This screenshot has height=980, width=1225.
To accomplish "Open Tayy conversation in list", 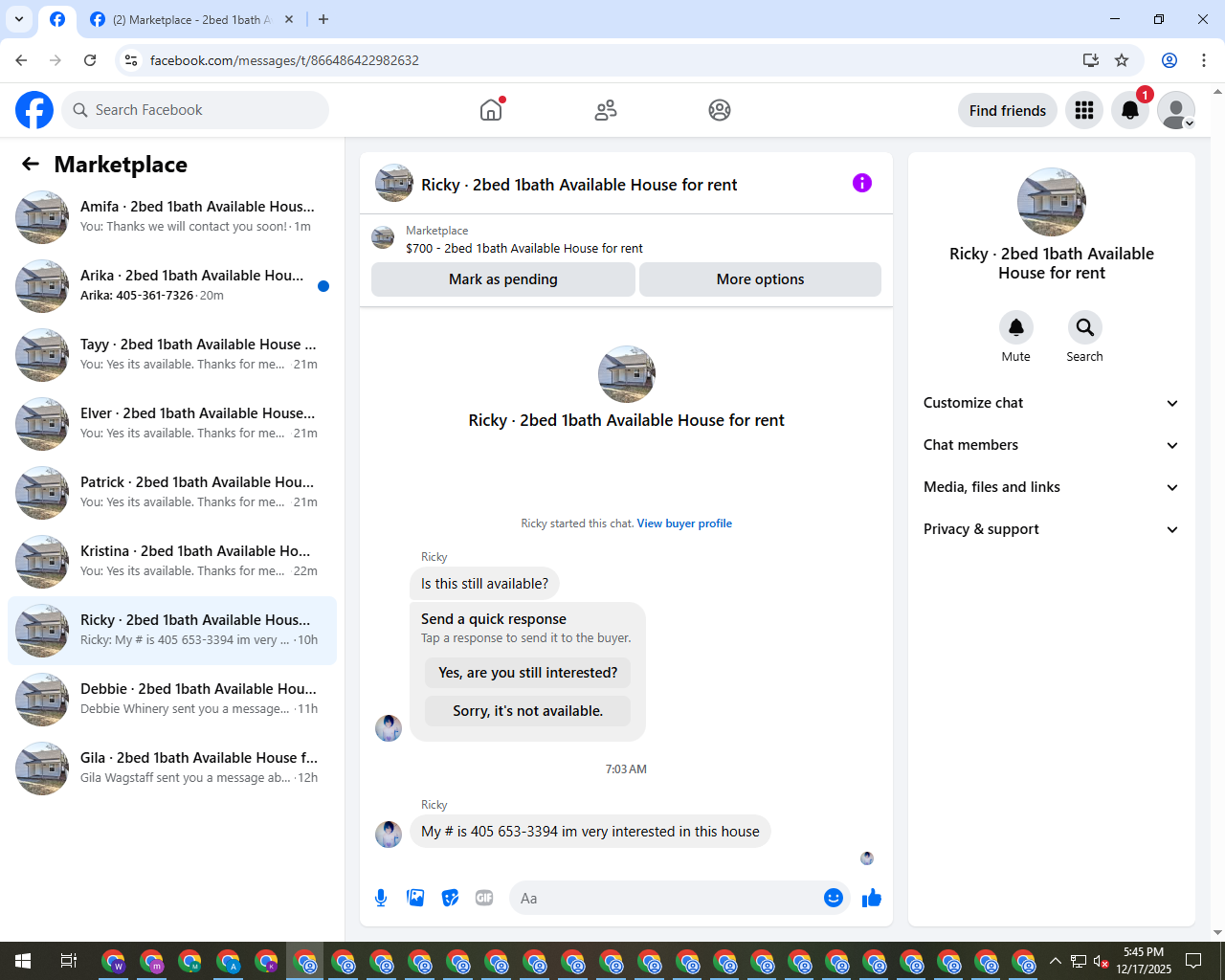I will pos(172,355).
